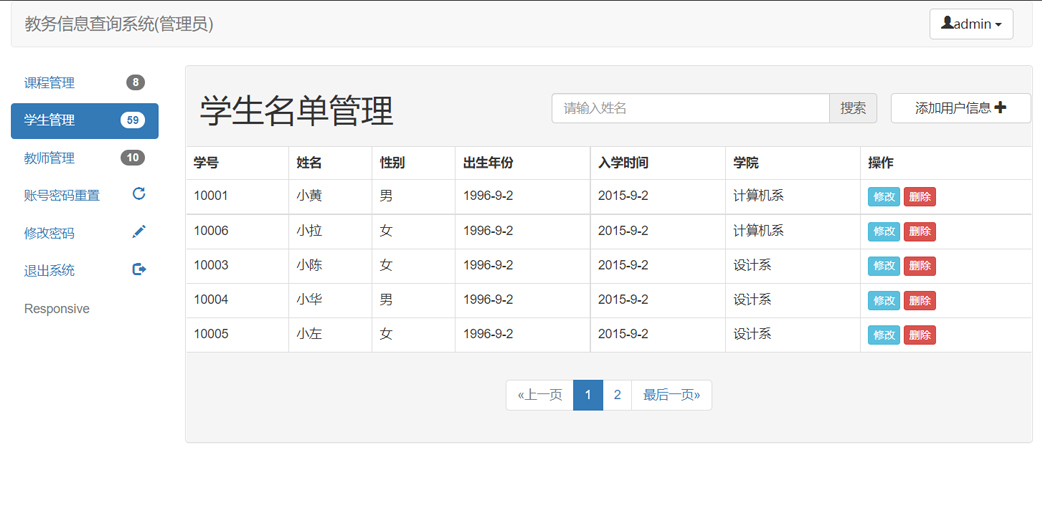Viewport: 1042px width, 526px height.
Task: Click 修改 for student 10001
Action: click(x=884, y=197)
